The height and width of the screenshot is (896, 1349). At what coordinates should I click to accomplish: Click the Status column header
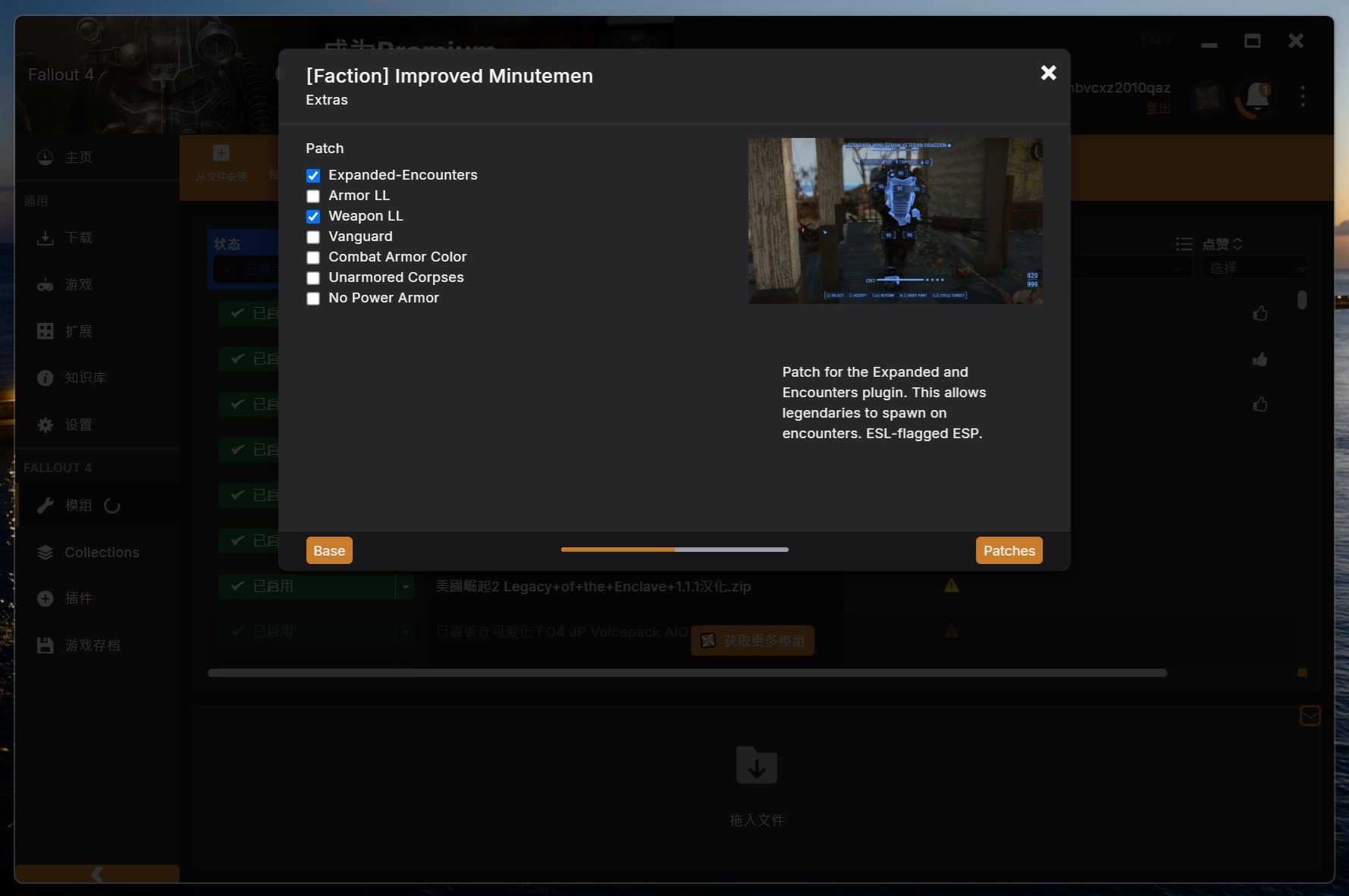coord(227,244)
